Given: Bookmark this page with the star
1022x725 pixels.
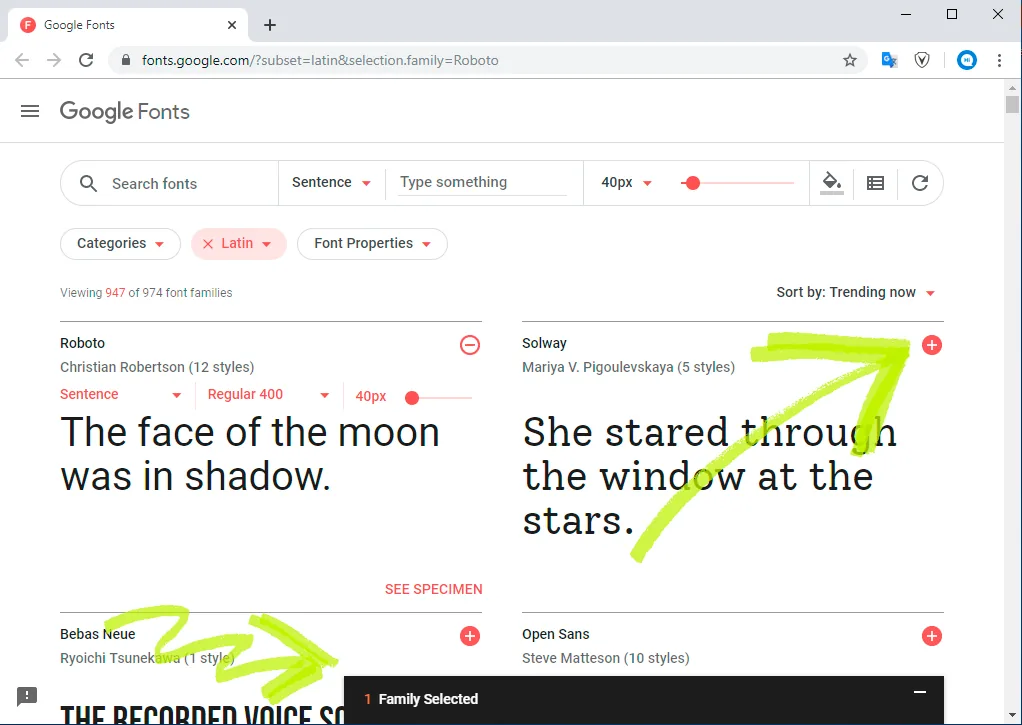Looking at the screenshot, I should click(849, 61).
